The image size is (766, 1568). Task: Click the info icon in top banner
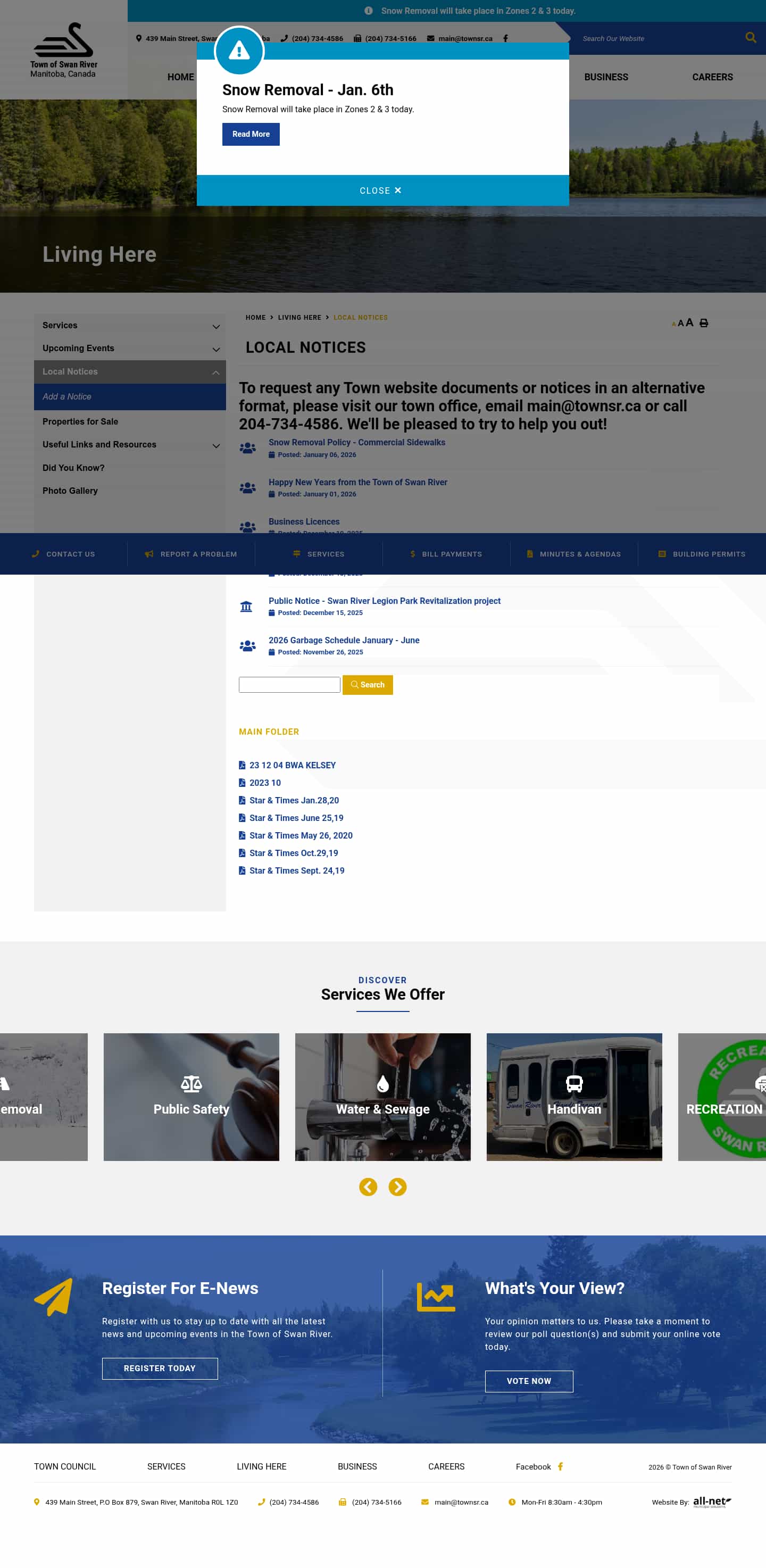click(x=368, y=11)
